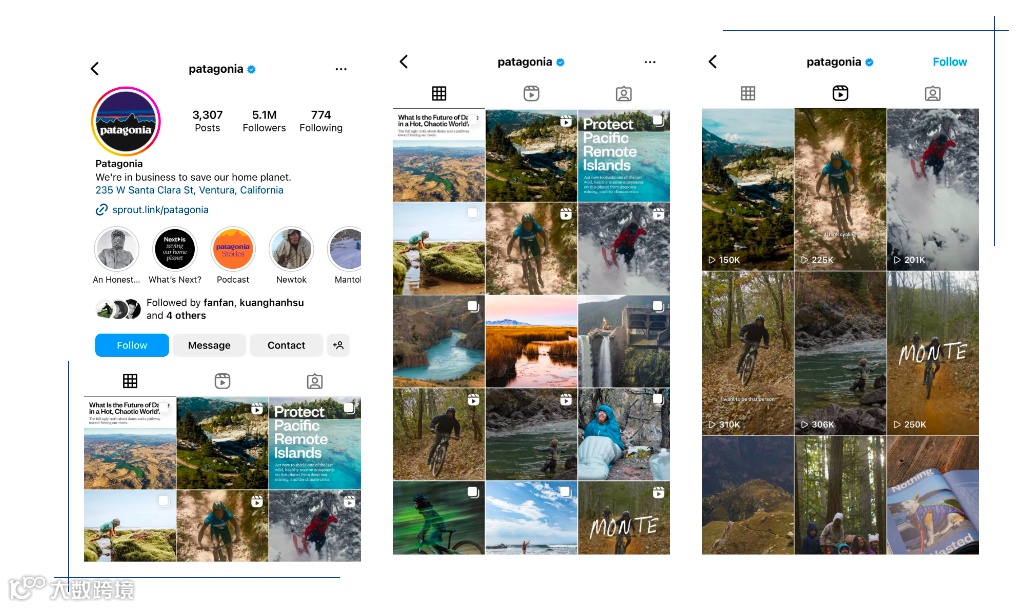Open blue-sky beach post on middle screen
Screen dimensions: 1027x608
[x=531, y=518]
